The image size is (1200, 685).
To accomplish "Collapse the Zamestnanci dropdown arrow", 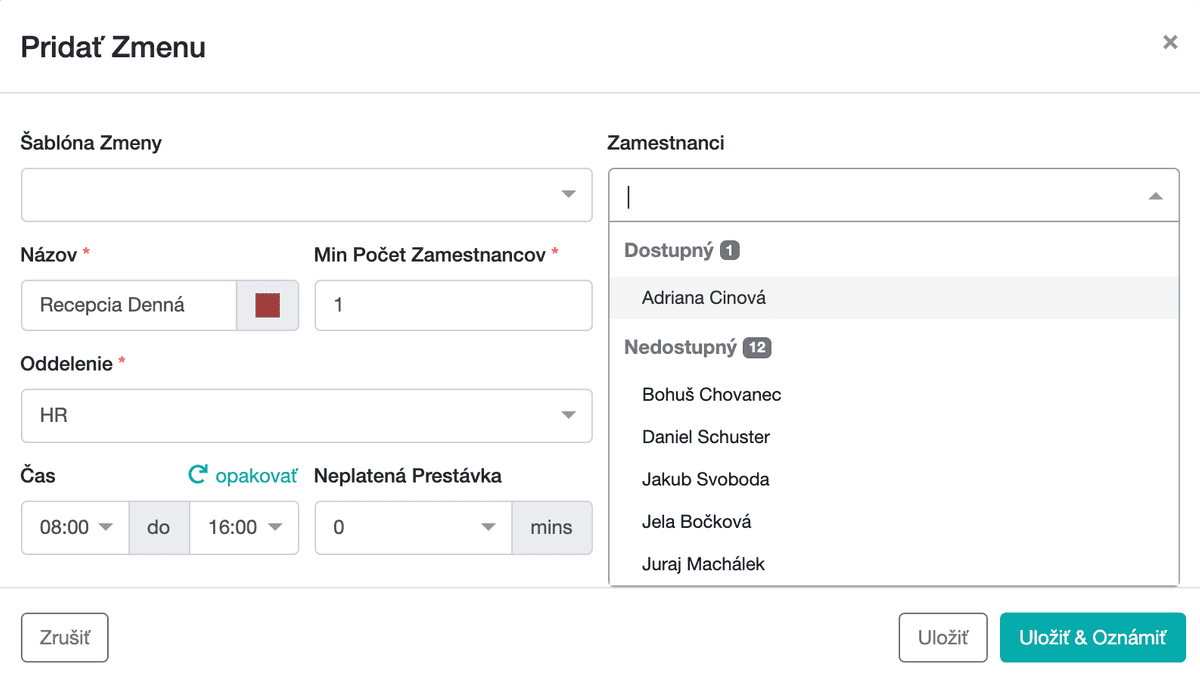I will 1156,196.
